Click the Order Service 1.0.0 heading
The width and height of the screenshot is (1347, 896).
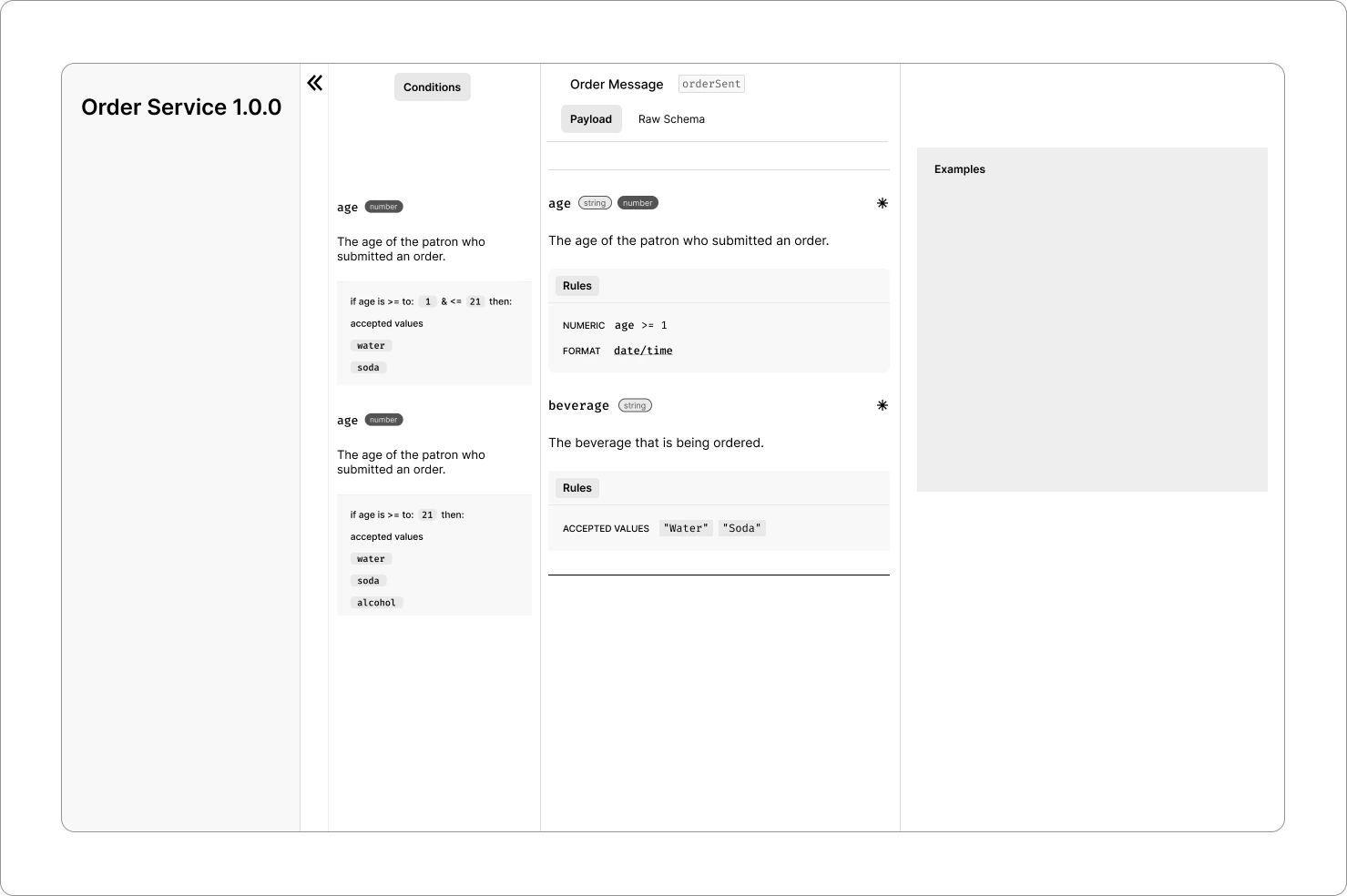[181, 107]
